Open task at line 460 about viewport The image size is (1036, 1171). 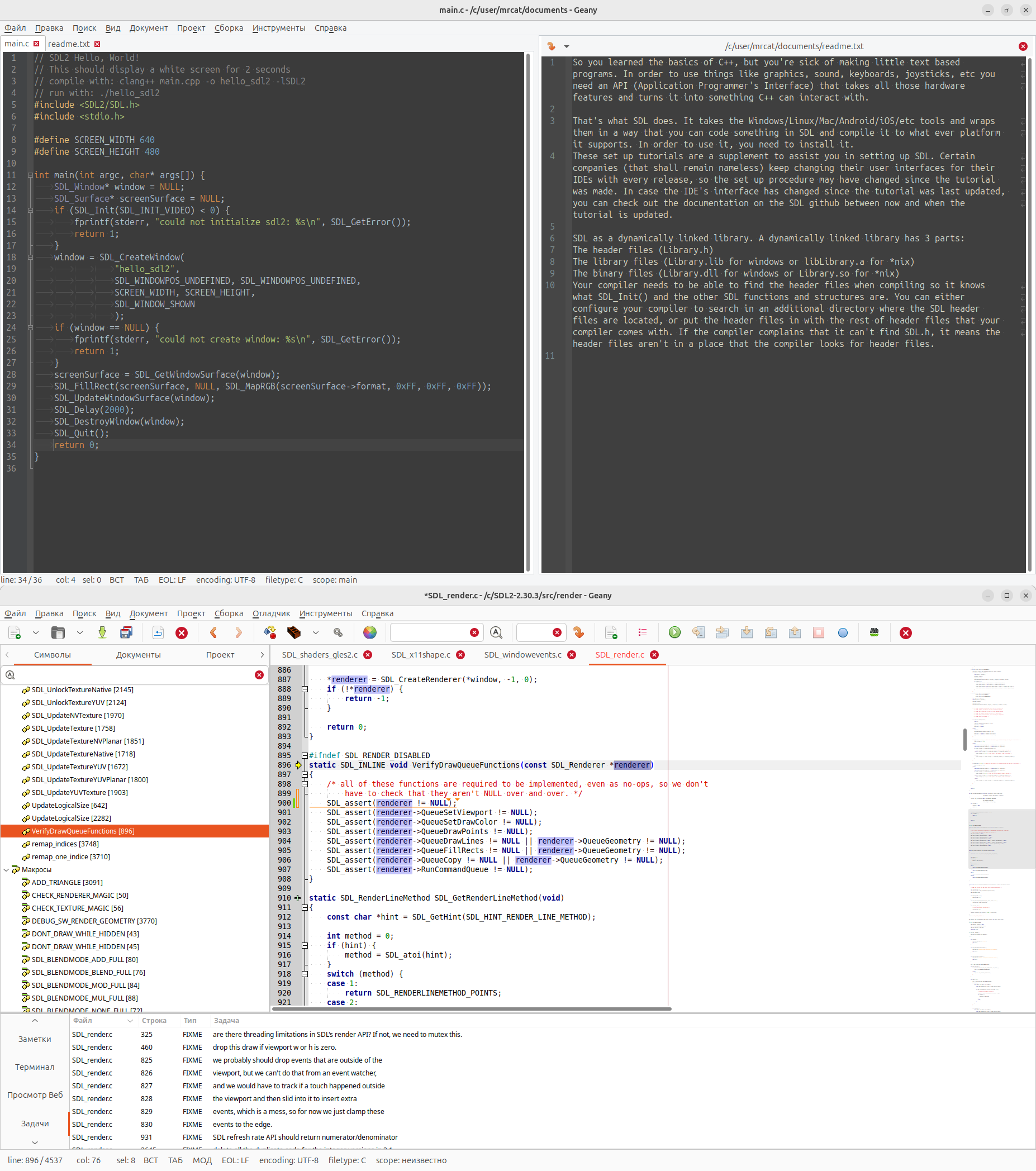pyautogui.click(x=552, y=1048)
